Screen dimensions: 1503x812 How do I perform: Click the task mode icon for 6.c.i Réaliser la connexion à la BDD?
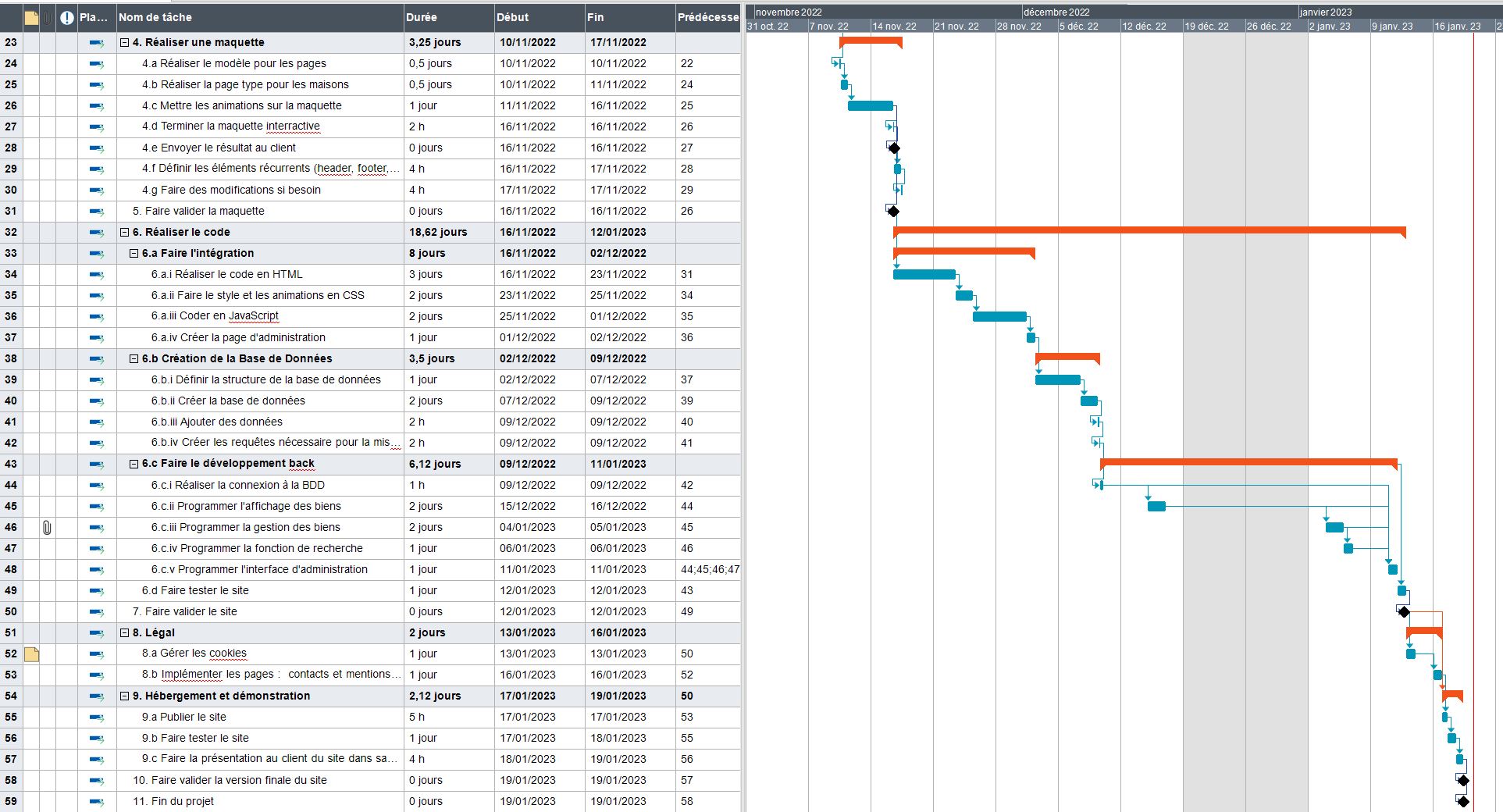(x=95, y=485)
